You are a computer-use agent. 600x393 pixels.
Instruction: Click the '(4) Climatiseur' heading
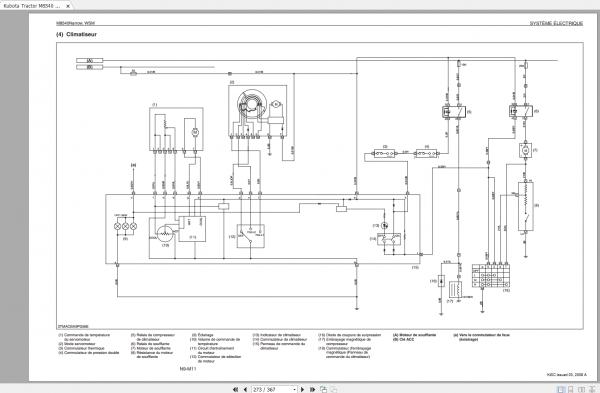click(77, 34)
